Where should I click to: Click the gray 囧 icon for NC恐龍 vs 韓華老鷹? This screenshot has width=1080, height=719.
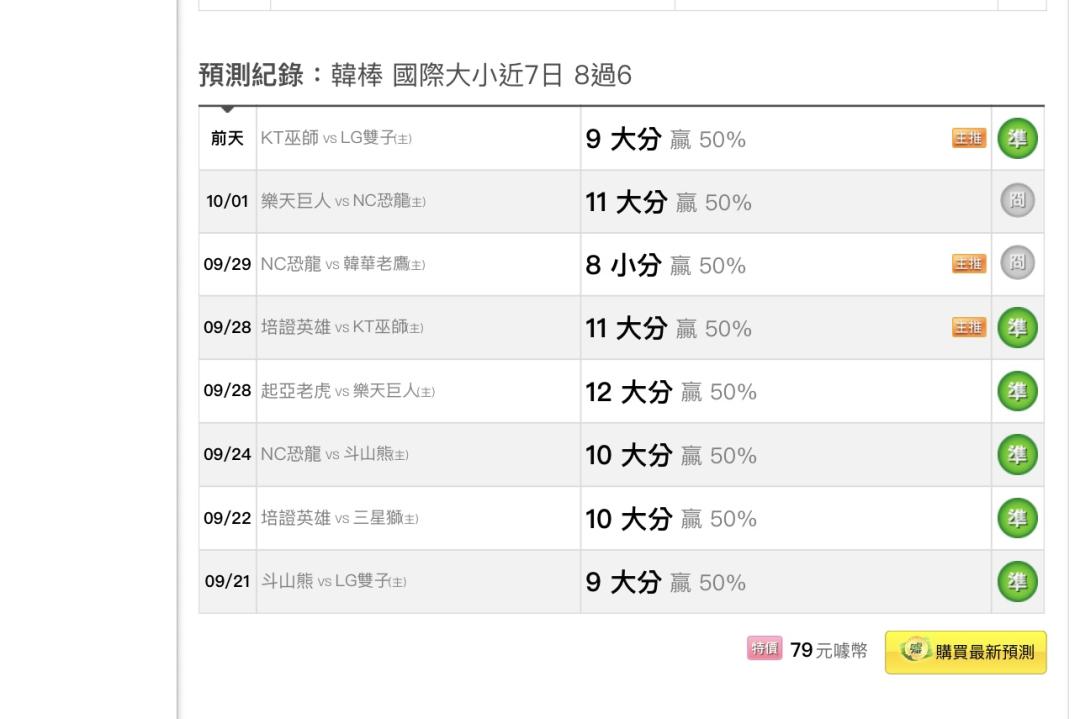tap(1017, 262)
